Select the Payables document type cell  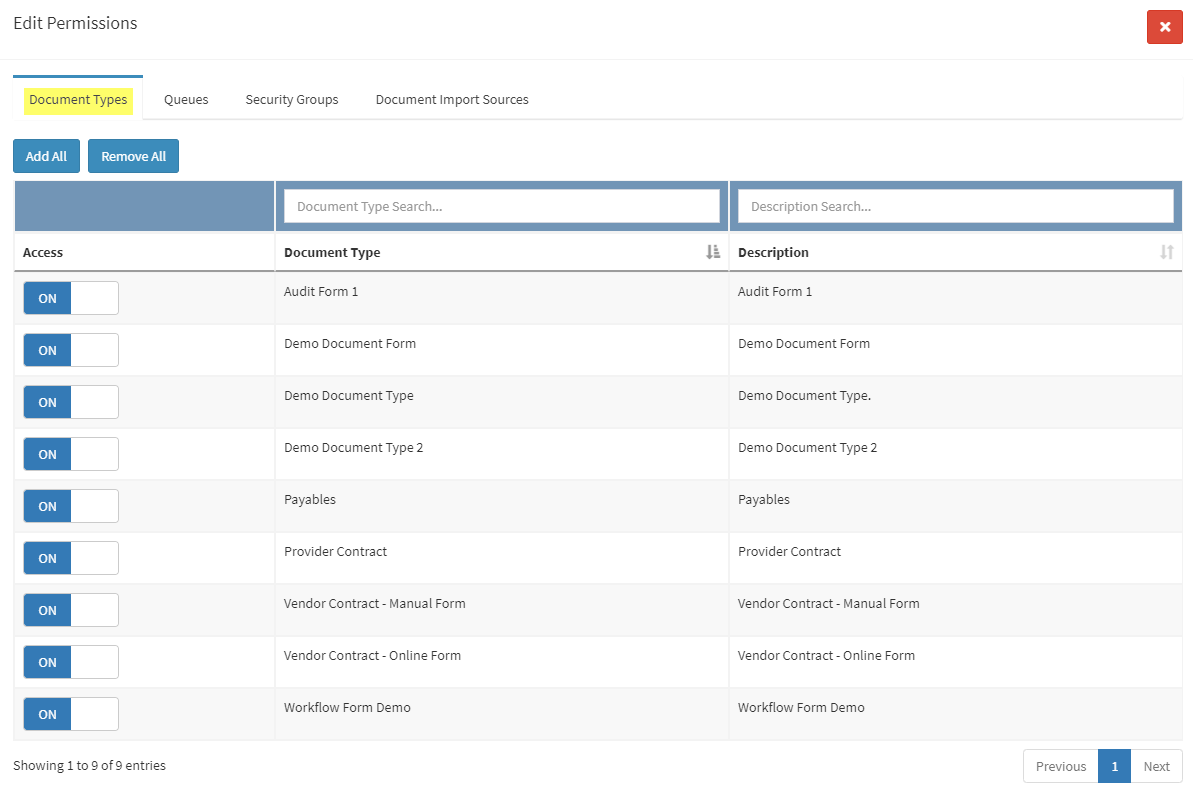501,506
